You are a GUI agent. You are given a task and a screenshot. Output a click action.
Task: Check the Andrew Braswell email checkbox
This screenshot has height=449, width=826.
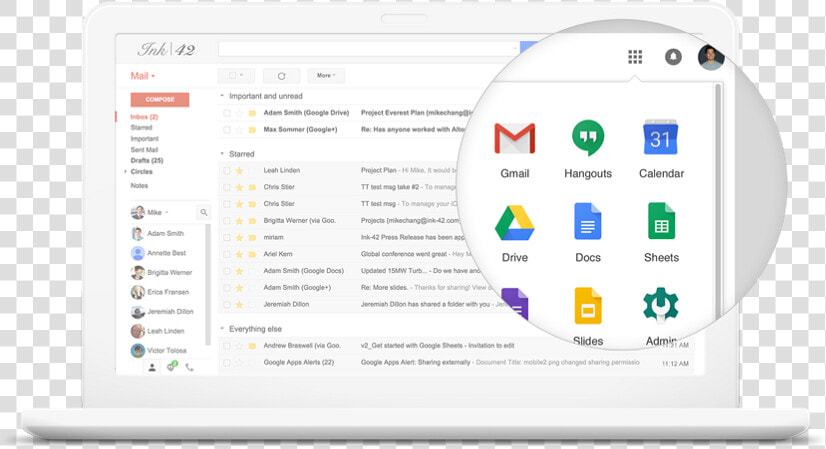227,346
